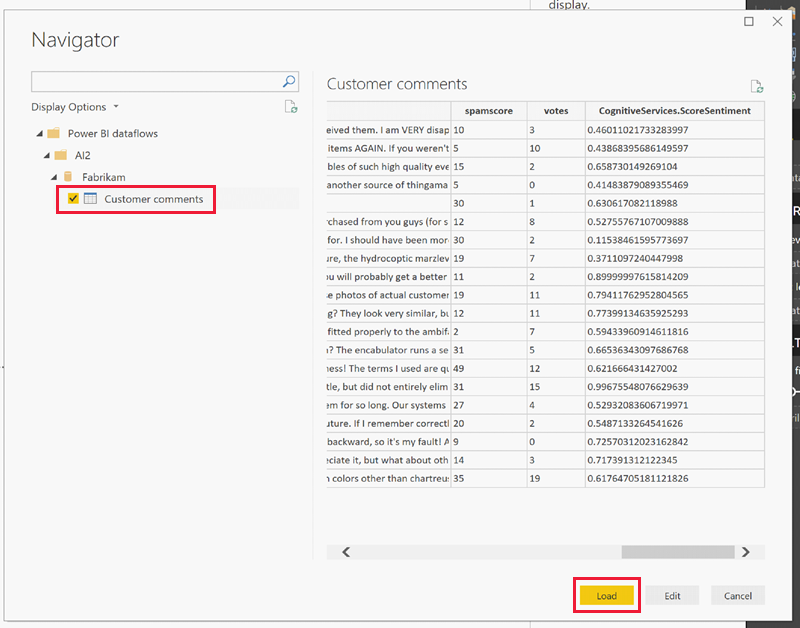This screenshot has width=800, height=628.
Task: Click sentiment cell 0.46011021733283997
Action: (674, 130)
